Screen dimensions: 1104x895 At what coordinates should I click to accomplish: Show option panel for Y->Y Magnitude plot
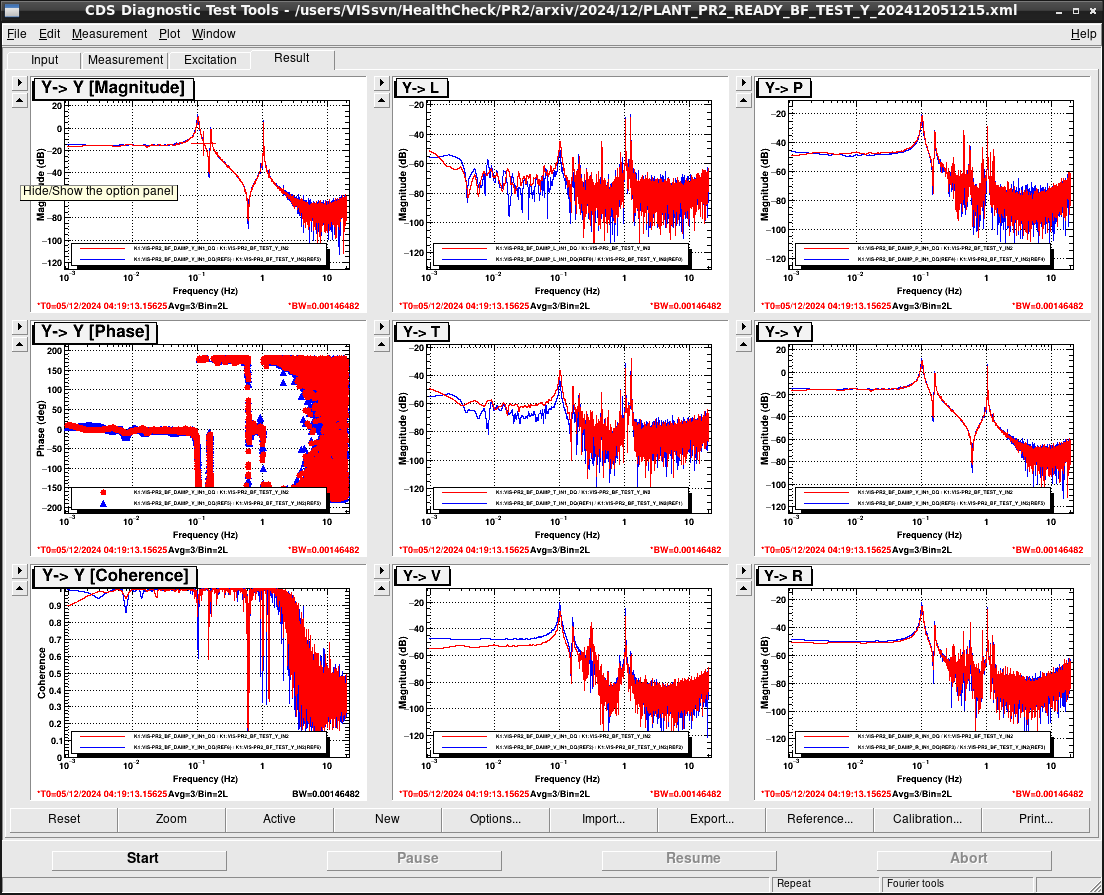(x=20, y=82)
